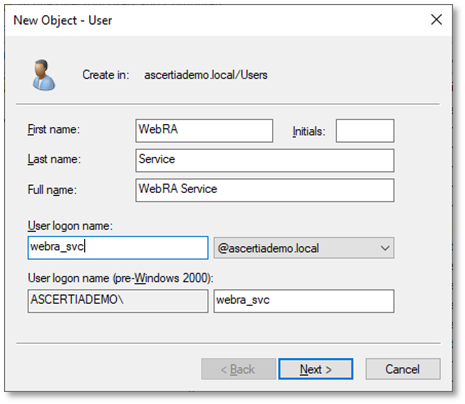
Task: Focus the First name field containing WebRA
Action: pyautogui.click(x=204, y=131)
